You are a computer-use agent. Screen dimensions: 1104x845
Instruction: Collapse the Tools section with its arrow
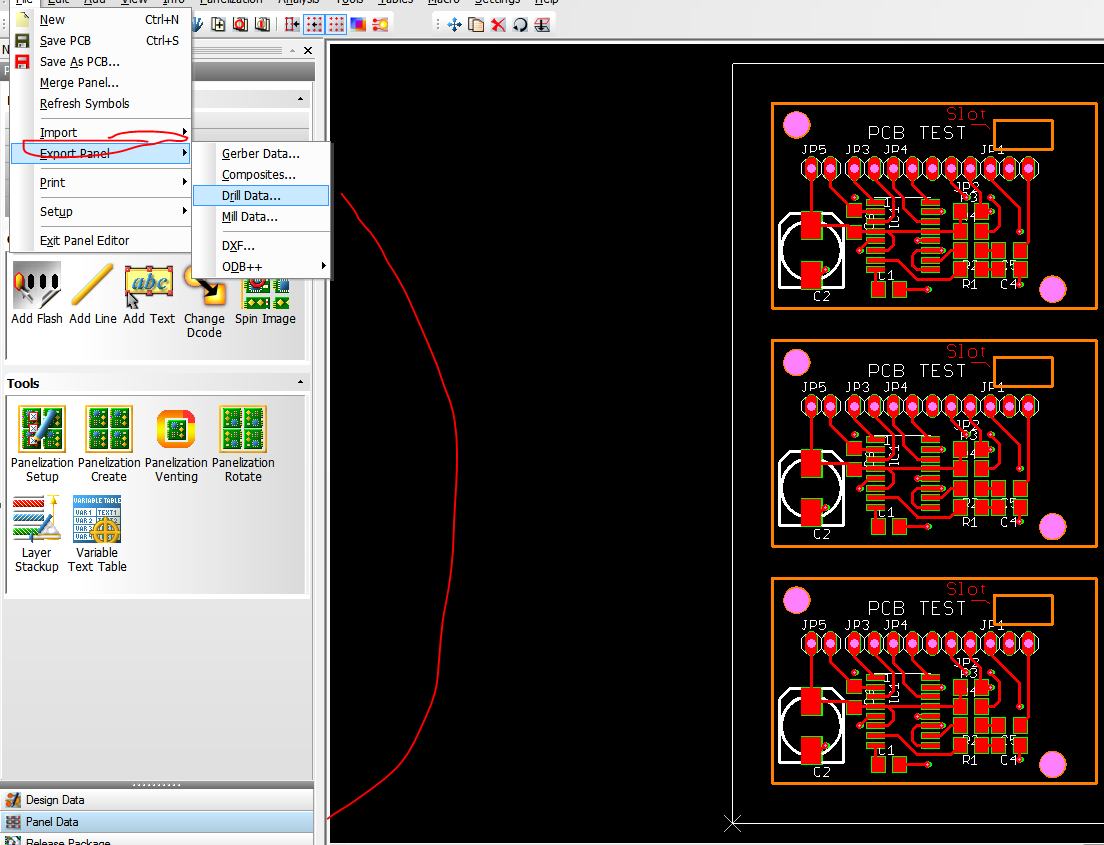tap(301, 382)
